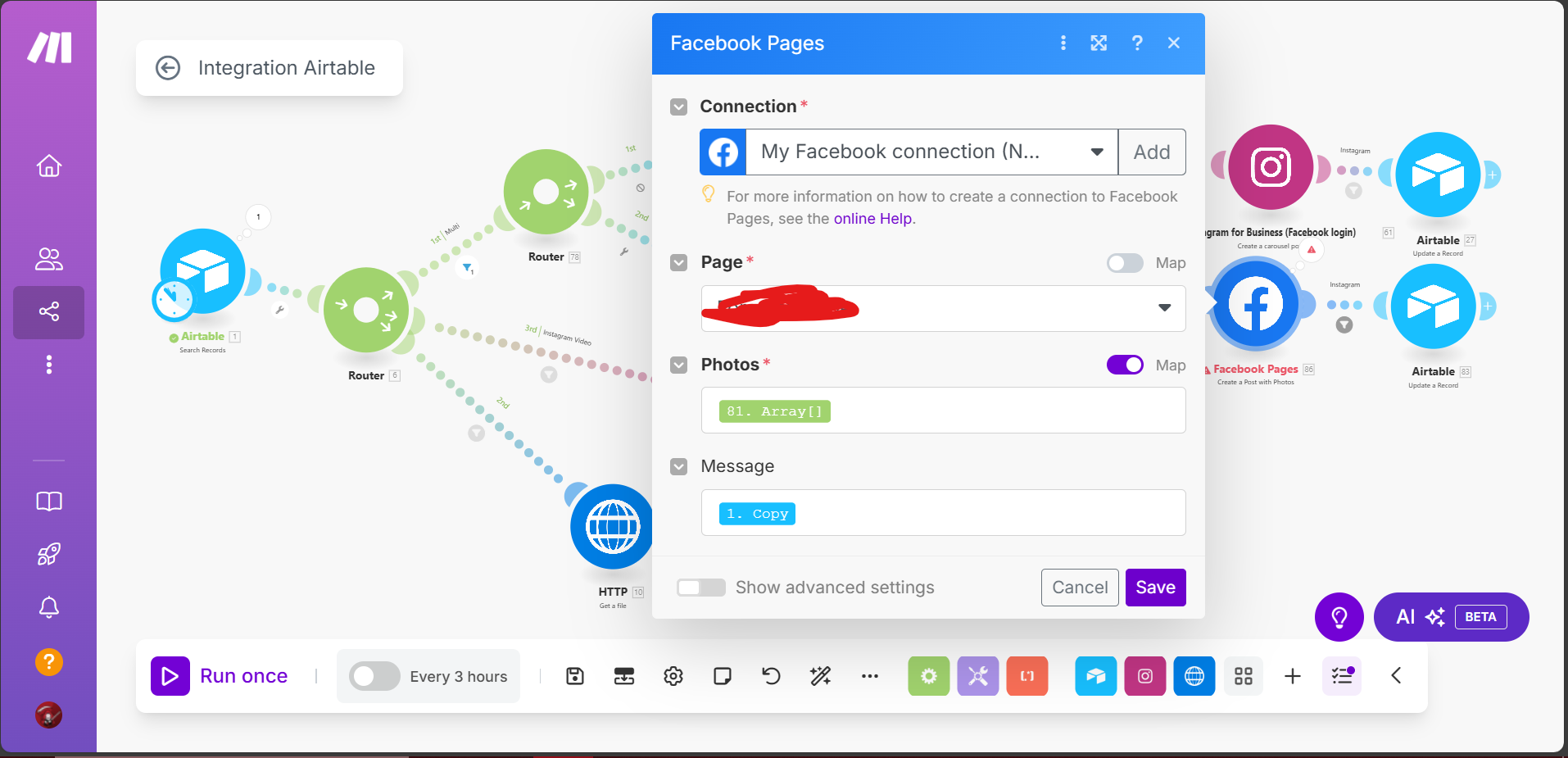Image resolution: width=1568 pixels, height=758 pixels.
Task: Open toolbar More horizontal dots menu
Action: point(870,676)
